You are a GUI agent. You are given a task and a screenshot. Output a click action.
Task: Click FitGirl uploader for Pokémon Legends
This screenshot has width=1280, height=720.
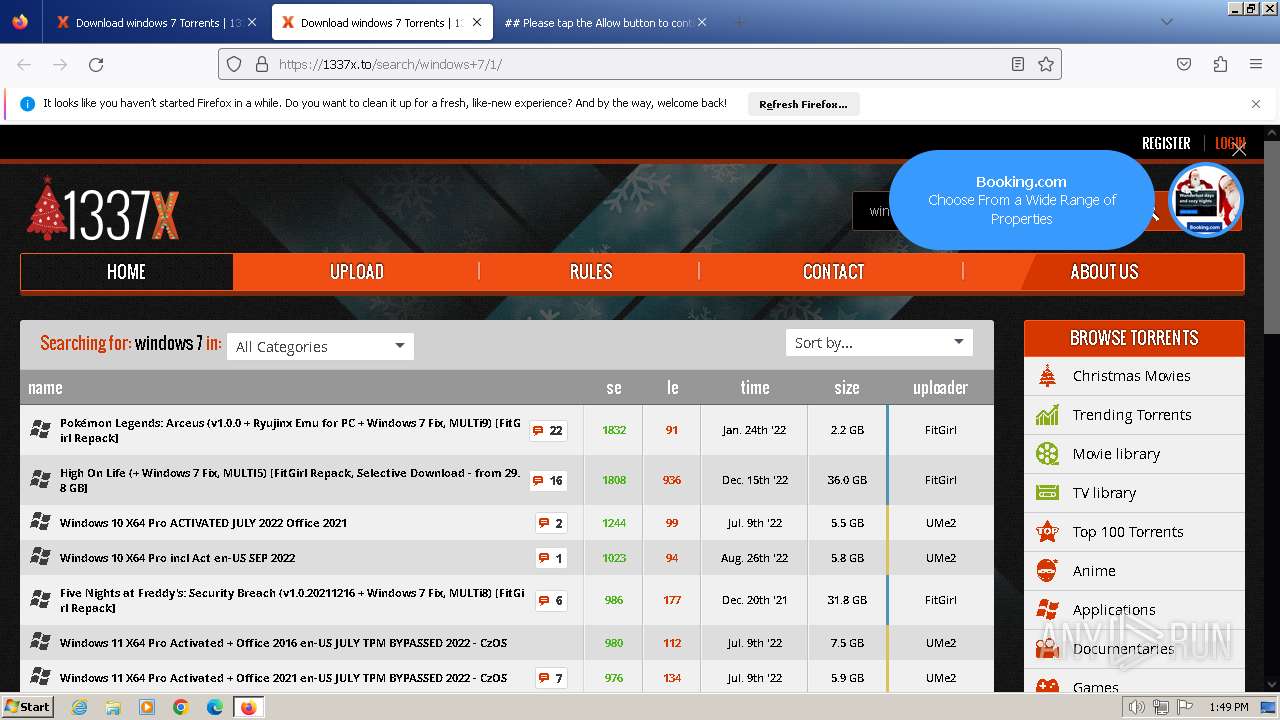940,430
